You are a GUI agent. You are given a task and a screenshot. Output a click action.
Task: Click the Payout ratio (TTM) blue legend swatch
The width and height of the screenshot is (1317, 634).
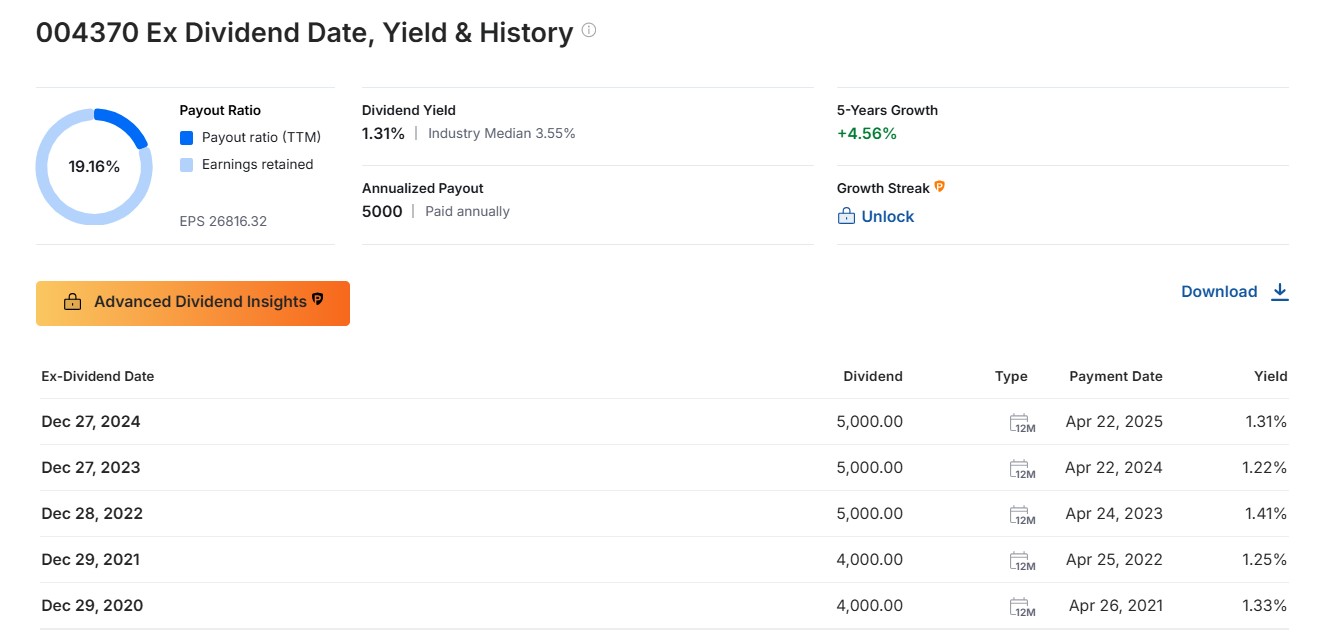coord(186,138)
